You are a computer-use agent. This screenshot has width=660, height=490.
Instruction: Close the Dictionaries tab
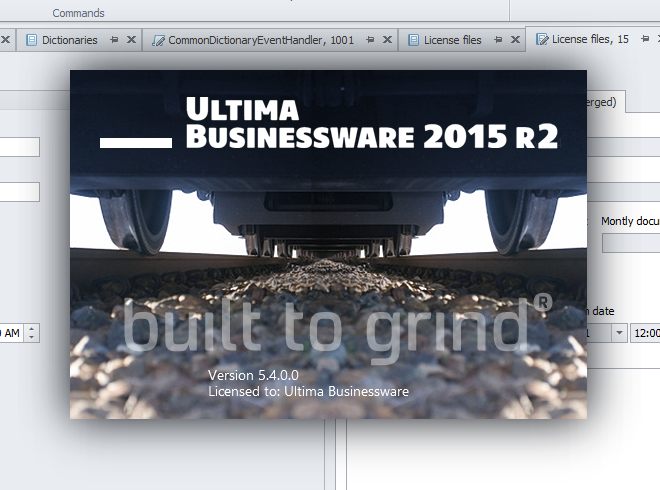pyautogui.click(x=131, y=40)
